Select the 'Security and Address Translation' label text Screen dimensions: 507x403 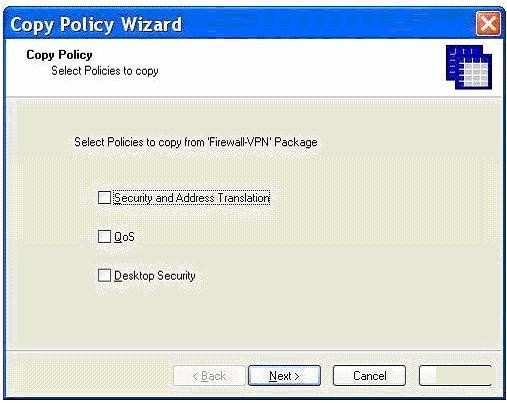(192, 198)
